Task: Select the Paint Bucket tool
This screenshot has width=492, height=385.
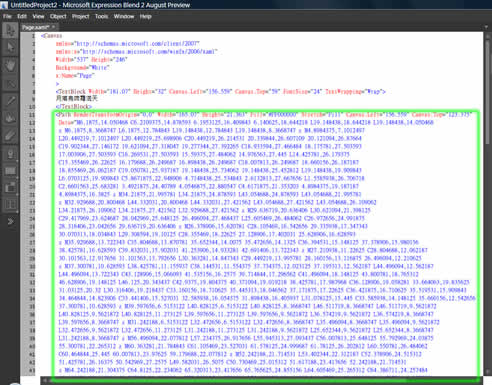Action: point(10,118)
